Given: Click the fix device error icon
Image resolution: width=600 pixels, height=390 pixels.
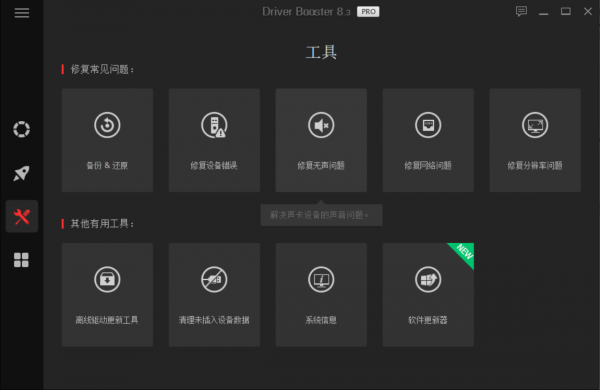Looking at the screenshot, I should click(214, 125).
